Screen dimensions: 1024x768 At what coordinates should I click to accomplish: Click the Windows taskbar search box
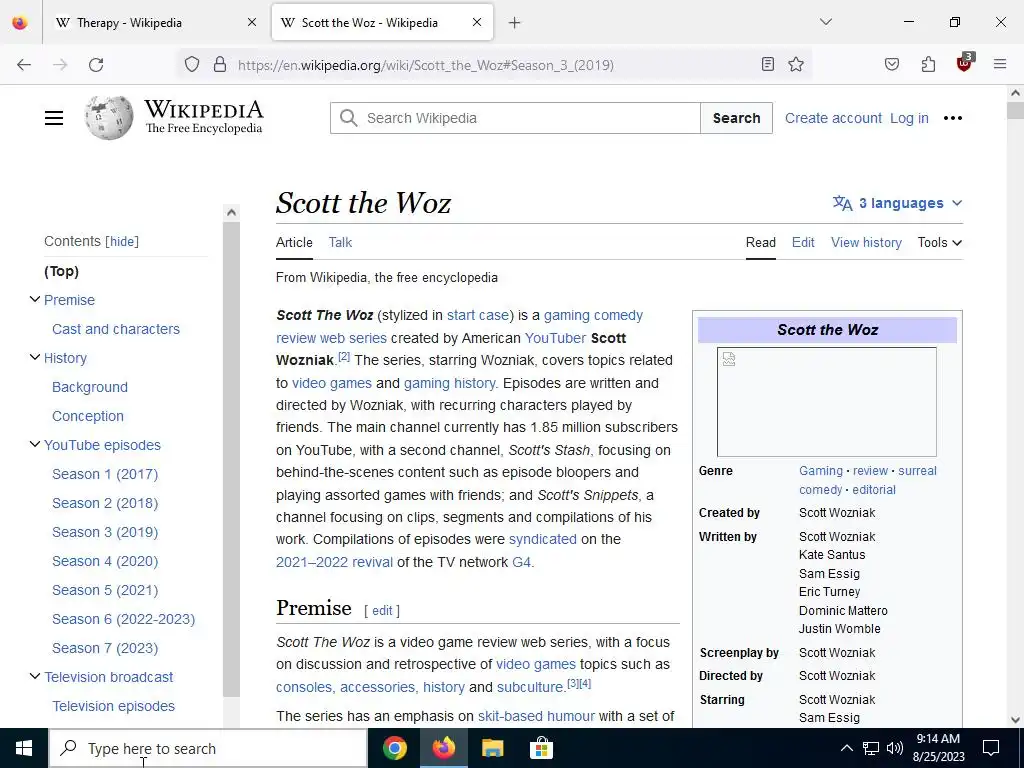[208, 748]
